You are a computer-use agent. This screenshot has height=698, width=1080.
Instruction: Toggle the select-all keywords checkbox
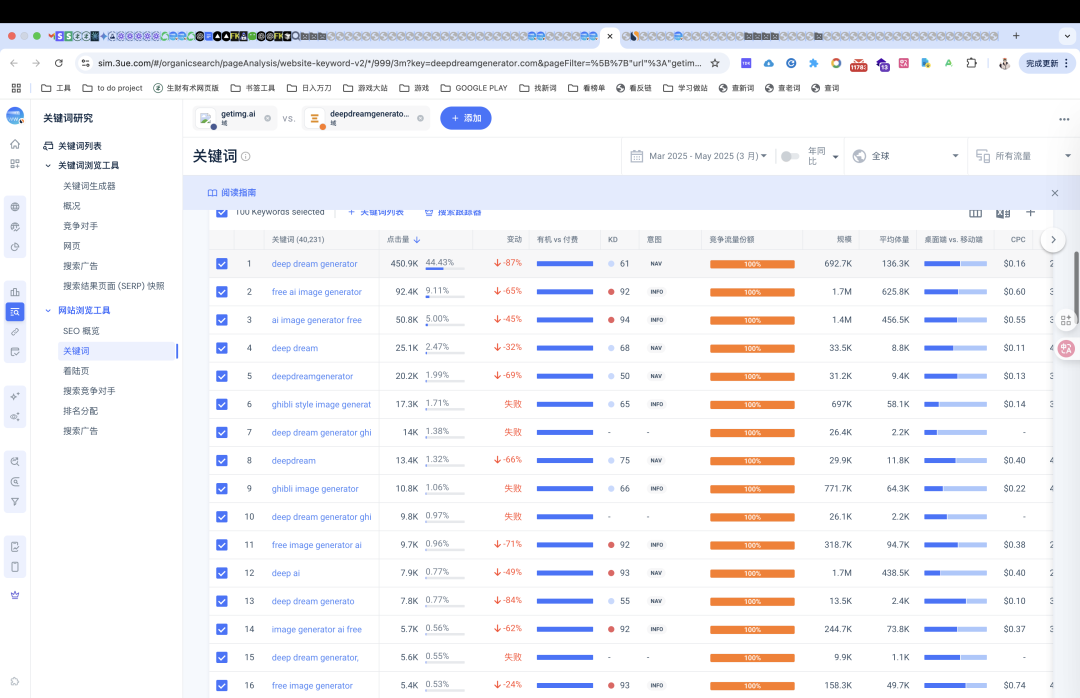click(222, 212)
